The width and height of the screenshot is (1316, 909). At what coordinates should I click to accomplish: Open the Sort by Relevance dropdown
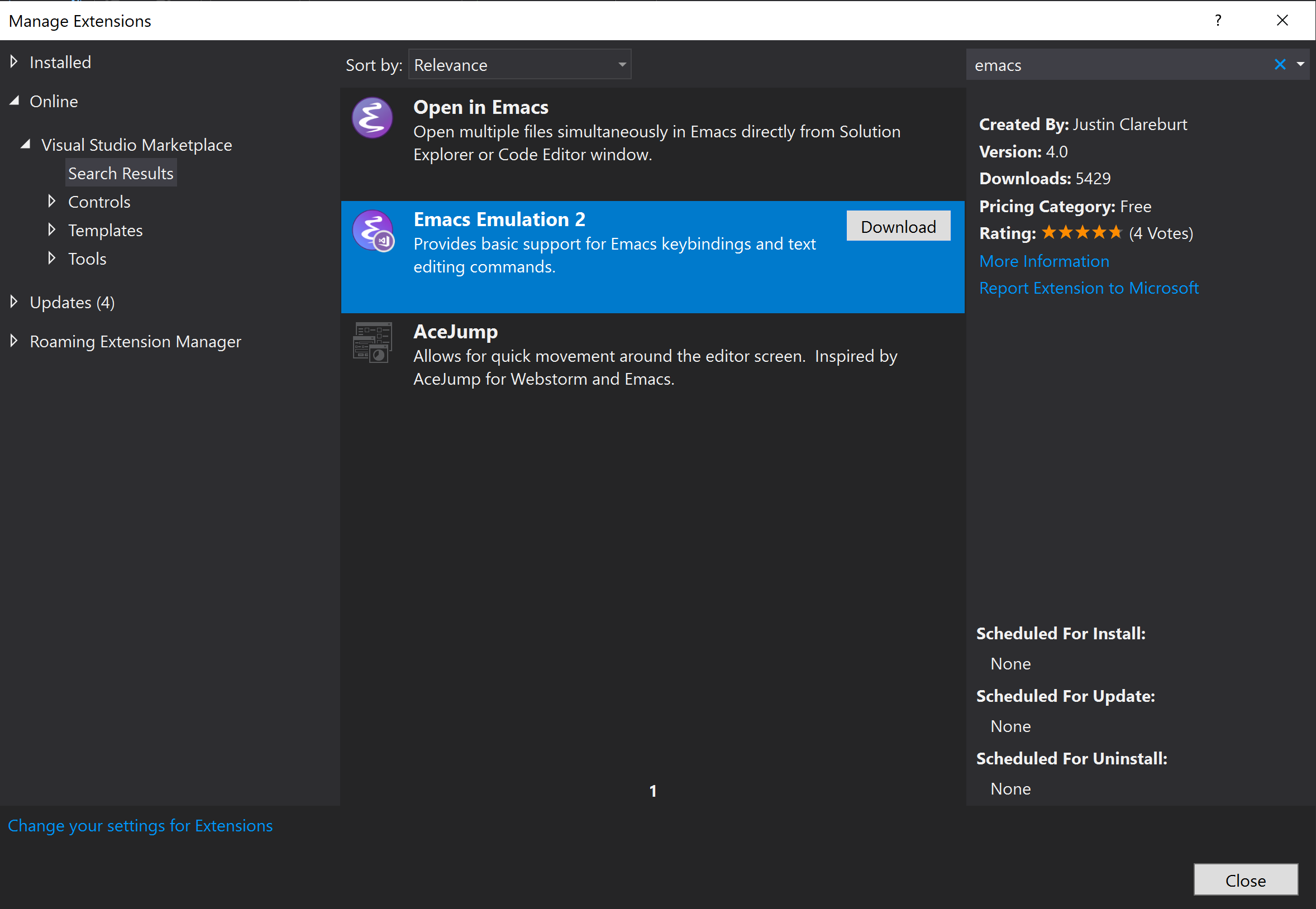pos(519,65)
